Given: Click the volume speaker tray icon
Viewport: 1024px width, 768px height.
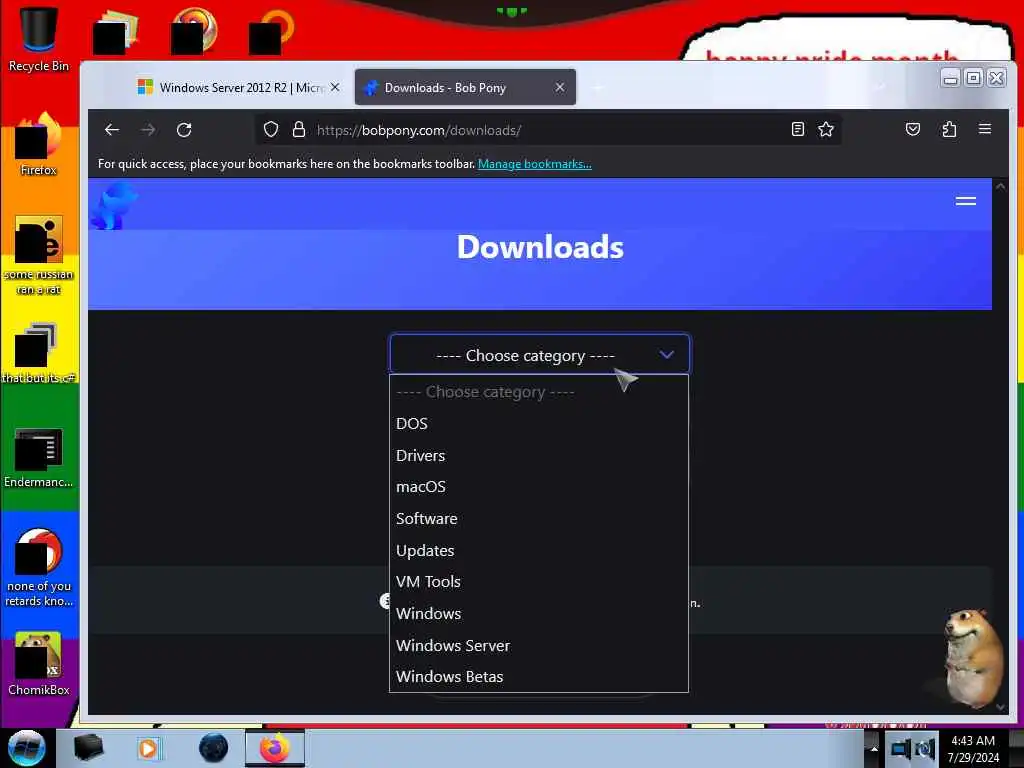Looking at the screenshot, I should coord(925,749).
